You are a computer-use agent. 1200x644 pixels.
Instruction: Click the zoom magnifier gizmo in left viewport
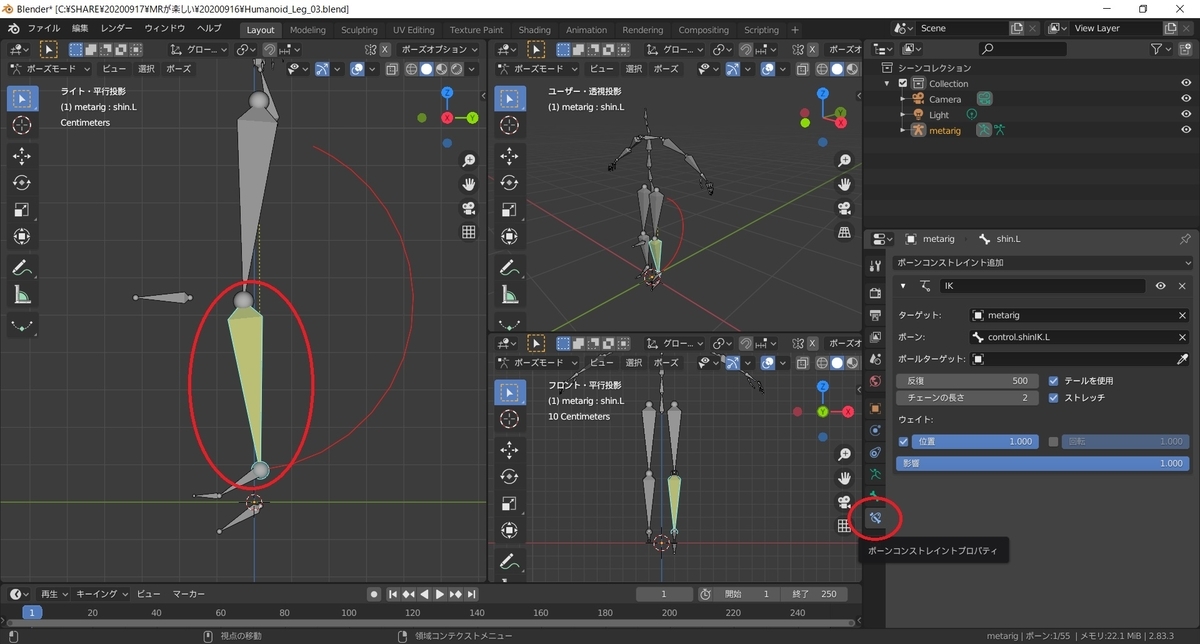click(467, 161)
